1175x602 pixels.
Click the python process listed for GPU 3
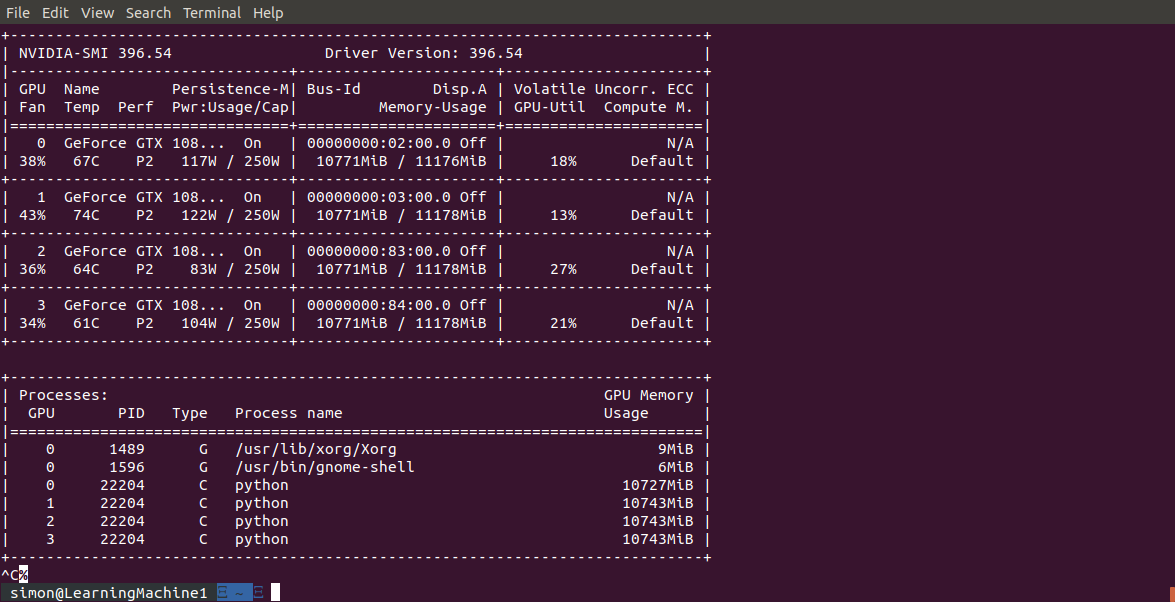pyautogui.click(x=261, y=539)
